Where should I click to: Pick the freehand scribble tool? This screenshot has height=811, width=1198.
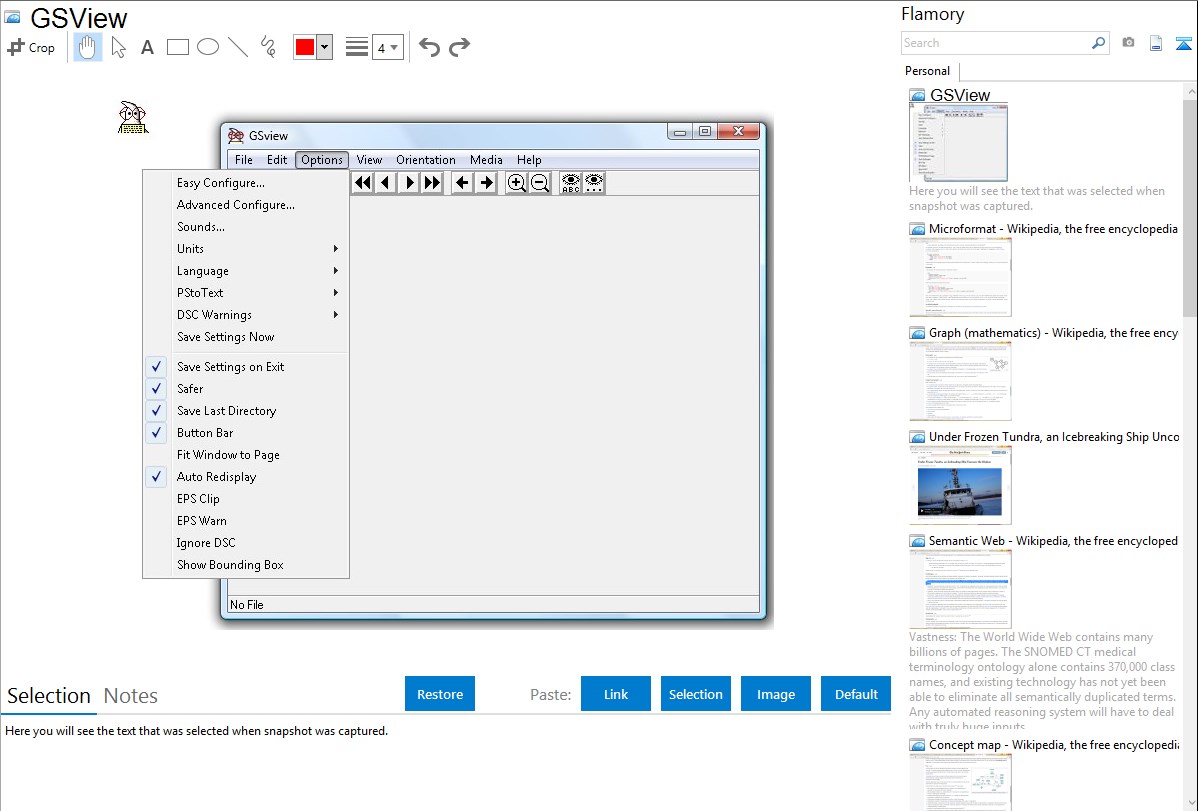coord(268,47)
